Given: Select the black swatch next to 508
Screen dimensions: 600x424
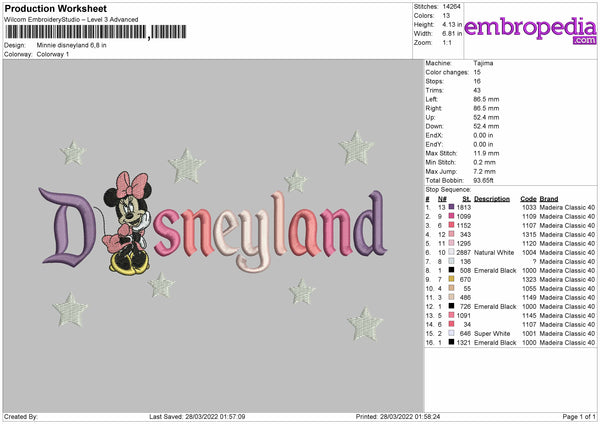Looking at the screenshot, I should point(451,270).
